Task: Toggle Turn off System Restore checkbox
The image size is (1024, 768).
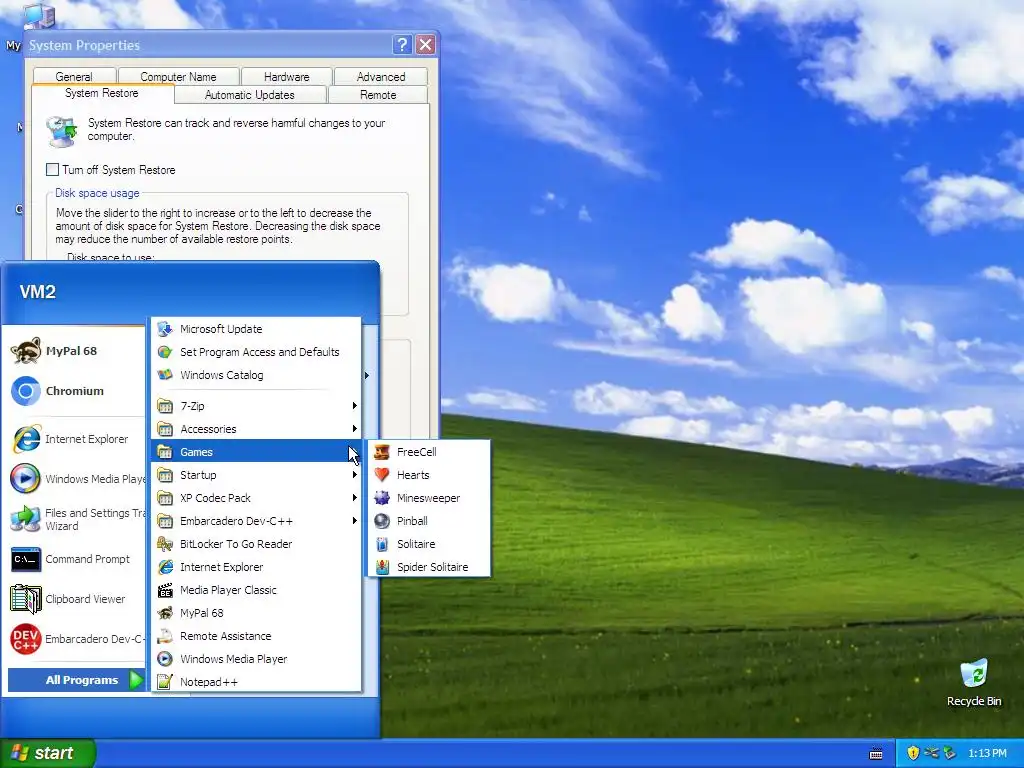Action: tap(53, 170)
